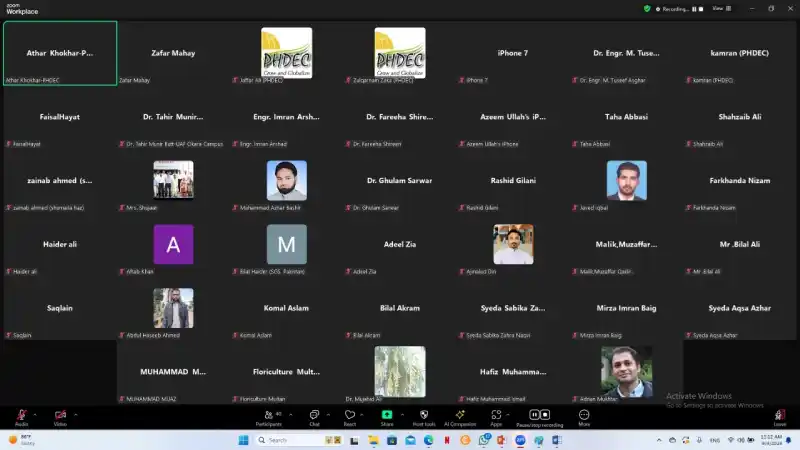Open the React emoji menu
The image size is (800, 450).
click(350, 414)
